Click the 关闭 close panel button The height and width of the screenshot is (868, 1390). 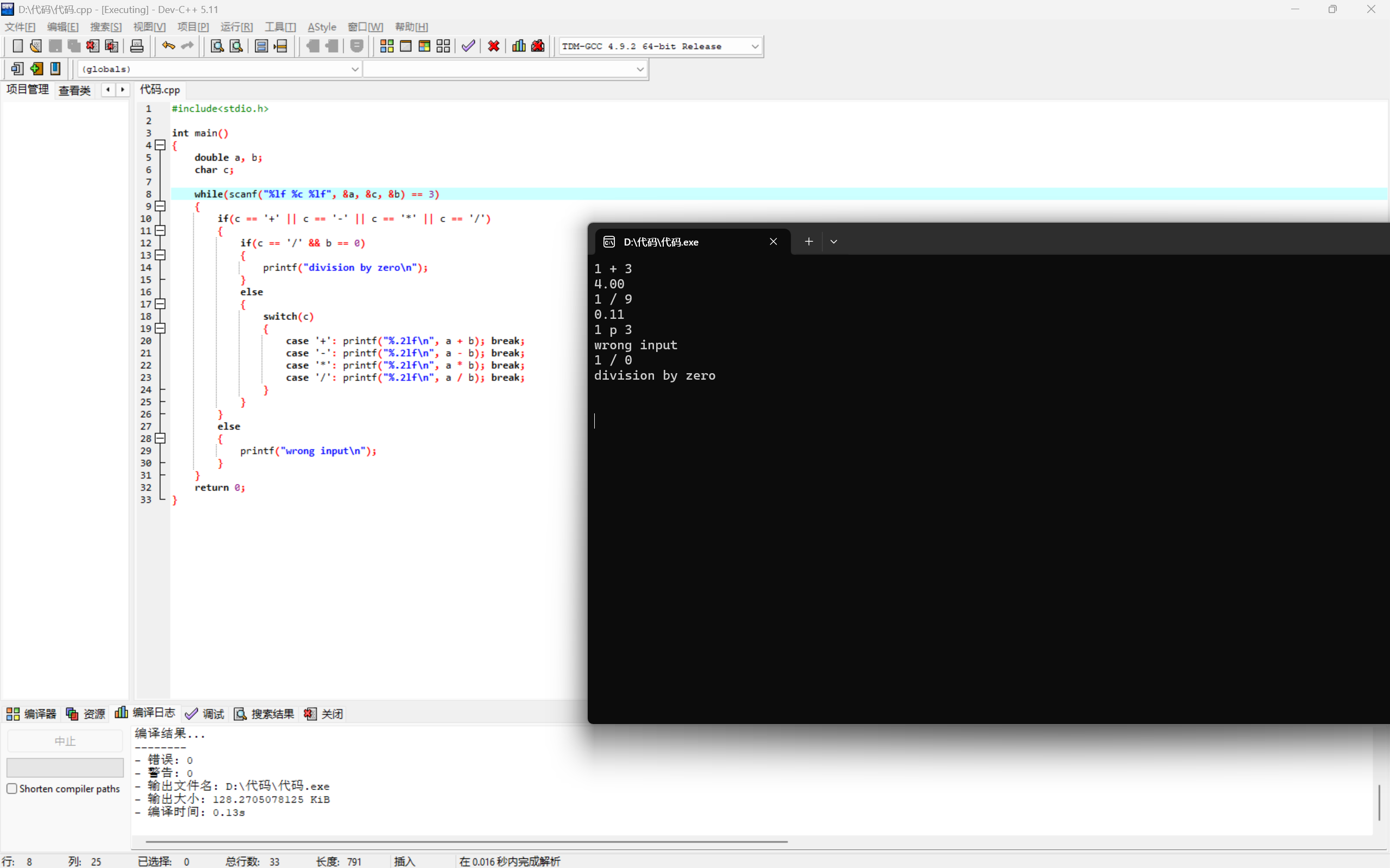[324, 714]
